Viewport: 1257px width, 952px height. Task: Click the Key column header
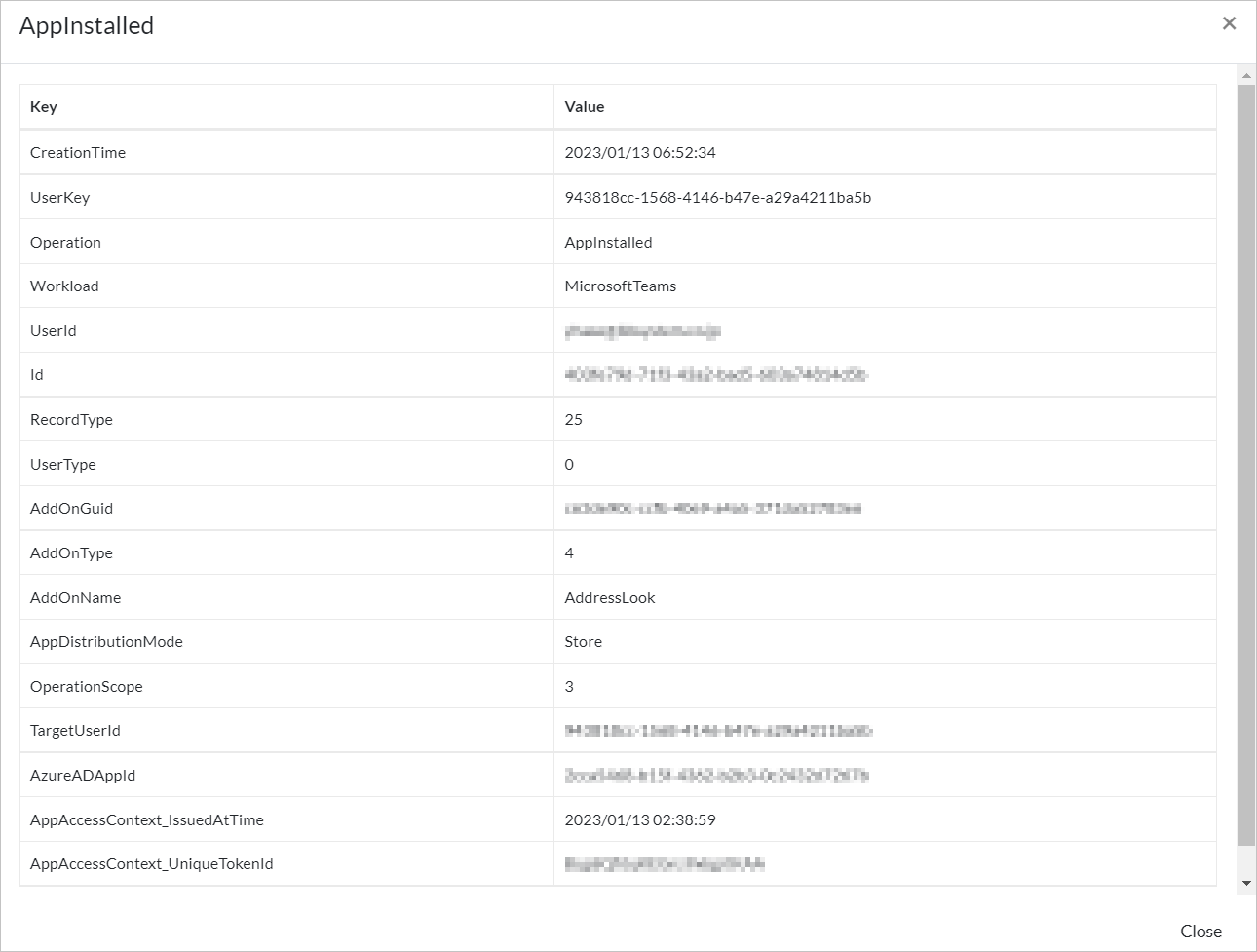click(44, 107)
